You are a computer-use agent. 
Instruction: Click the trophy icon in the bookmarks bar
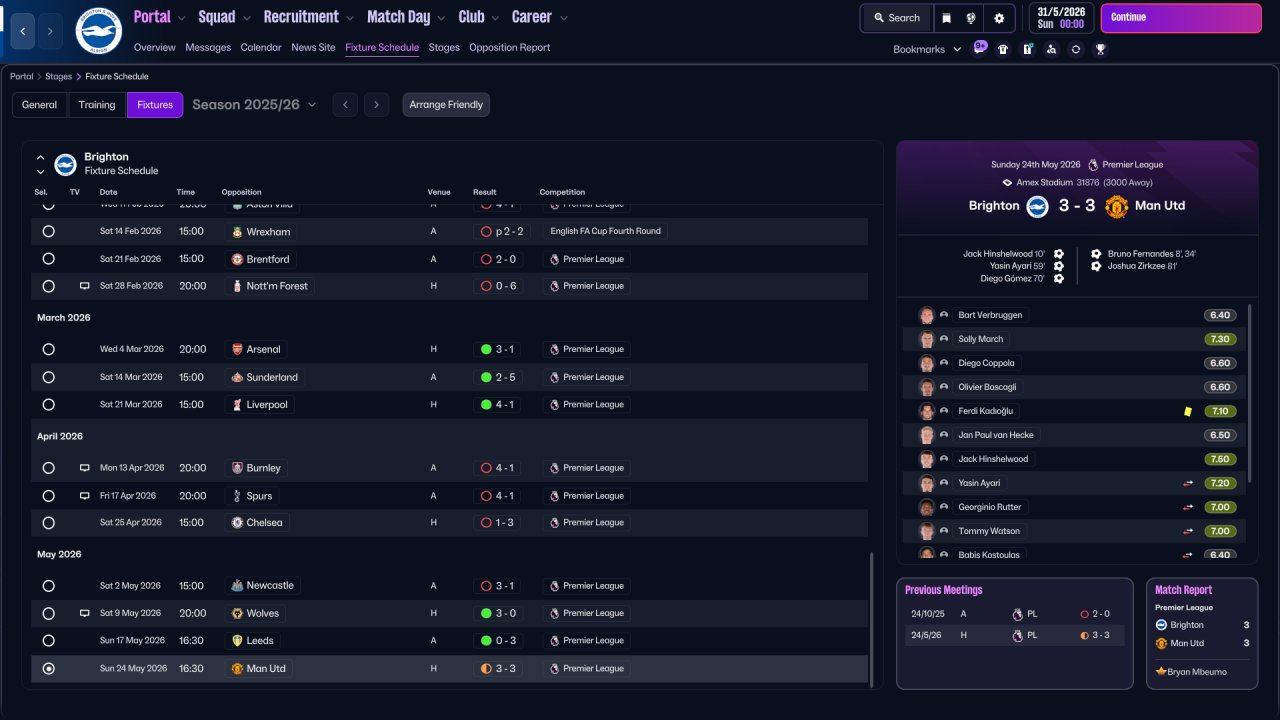point(1100,49)
